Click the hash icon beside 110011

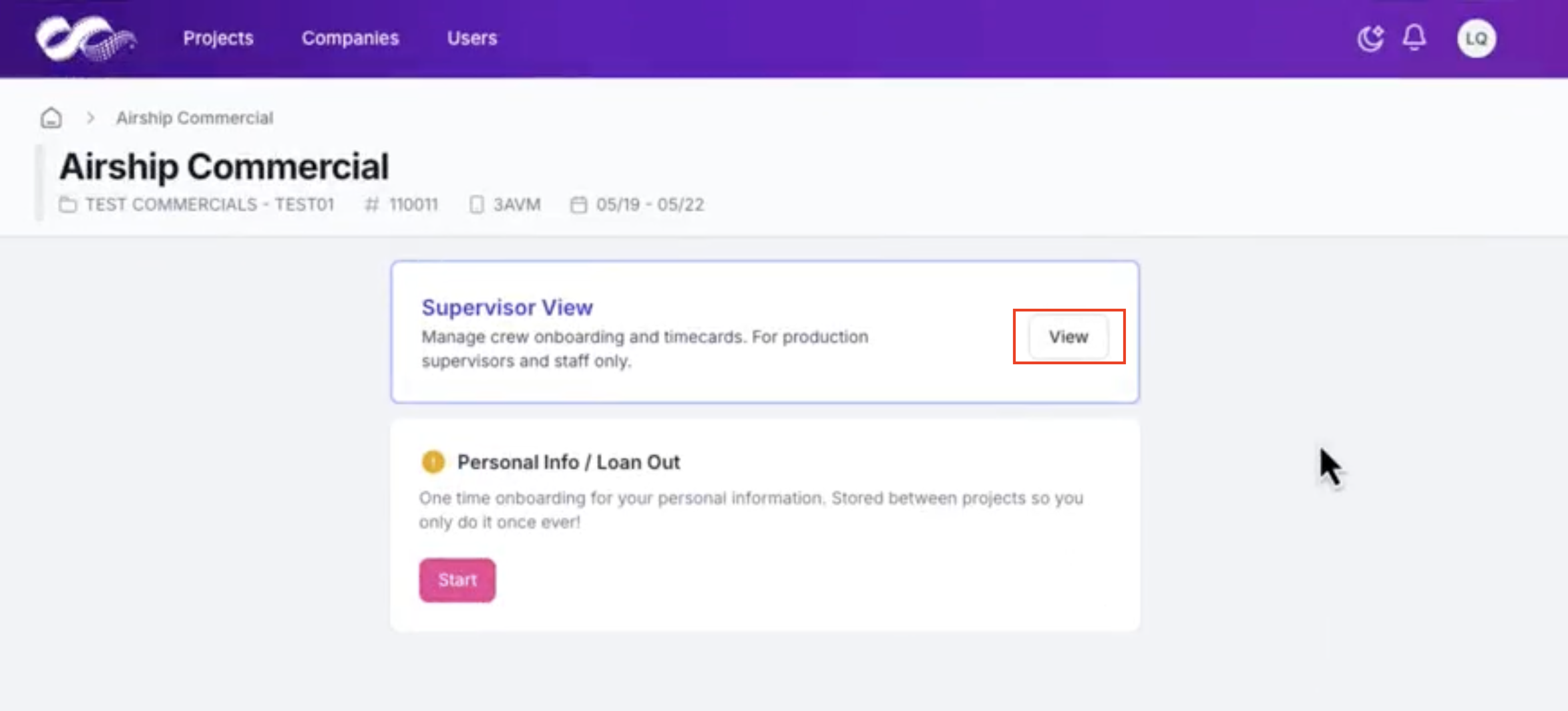[x=372, y=204]
